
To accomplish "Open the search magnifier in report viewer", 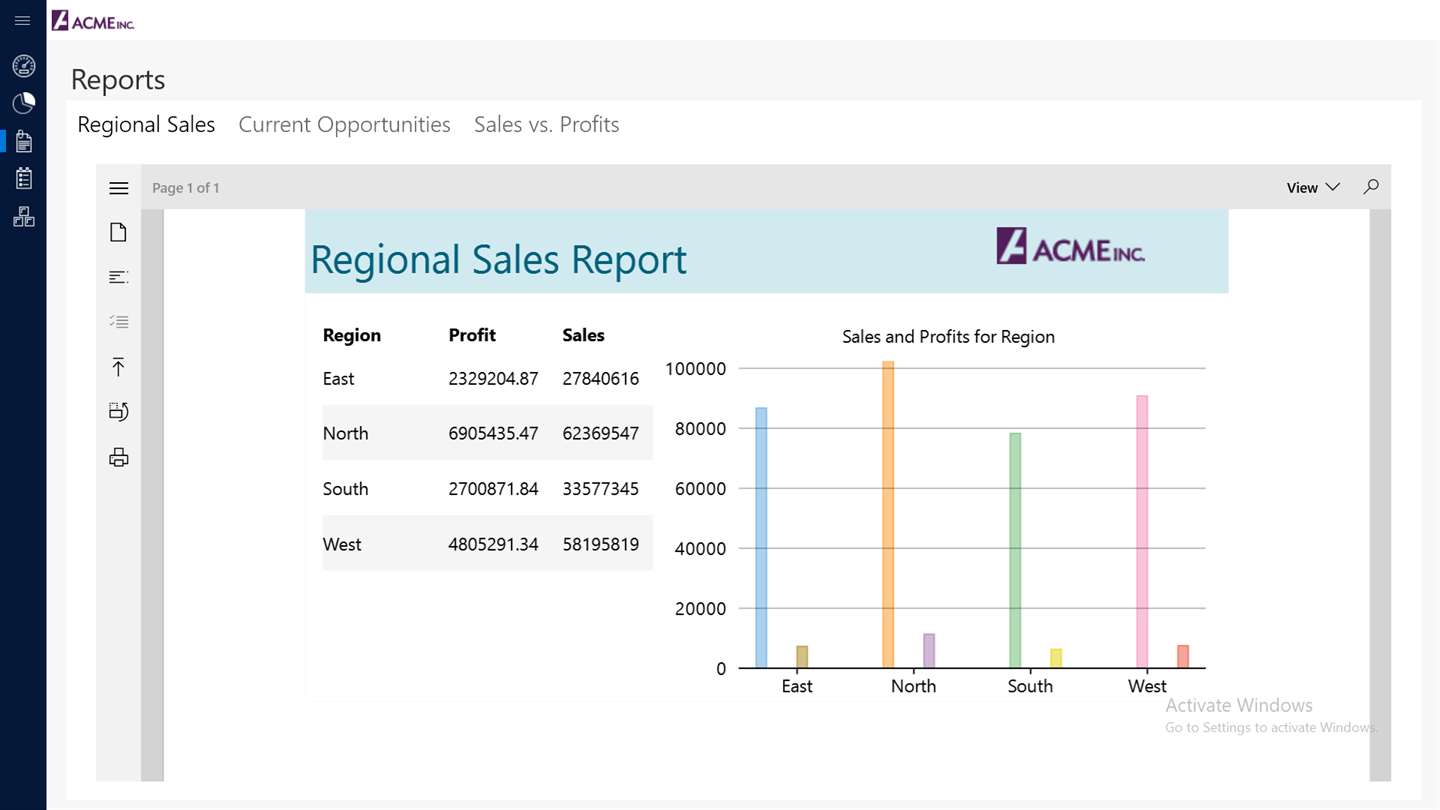I will click(x=1371, y=187).
